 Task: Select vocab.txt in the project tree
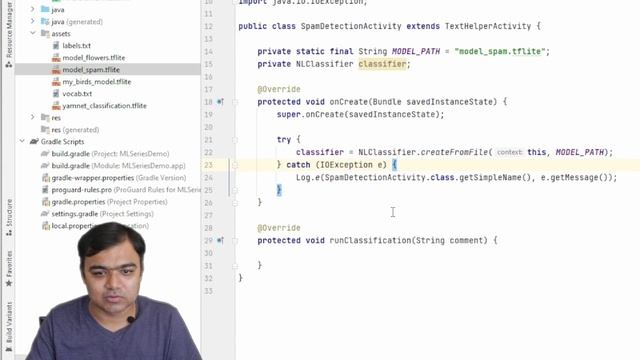77,93
